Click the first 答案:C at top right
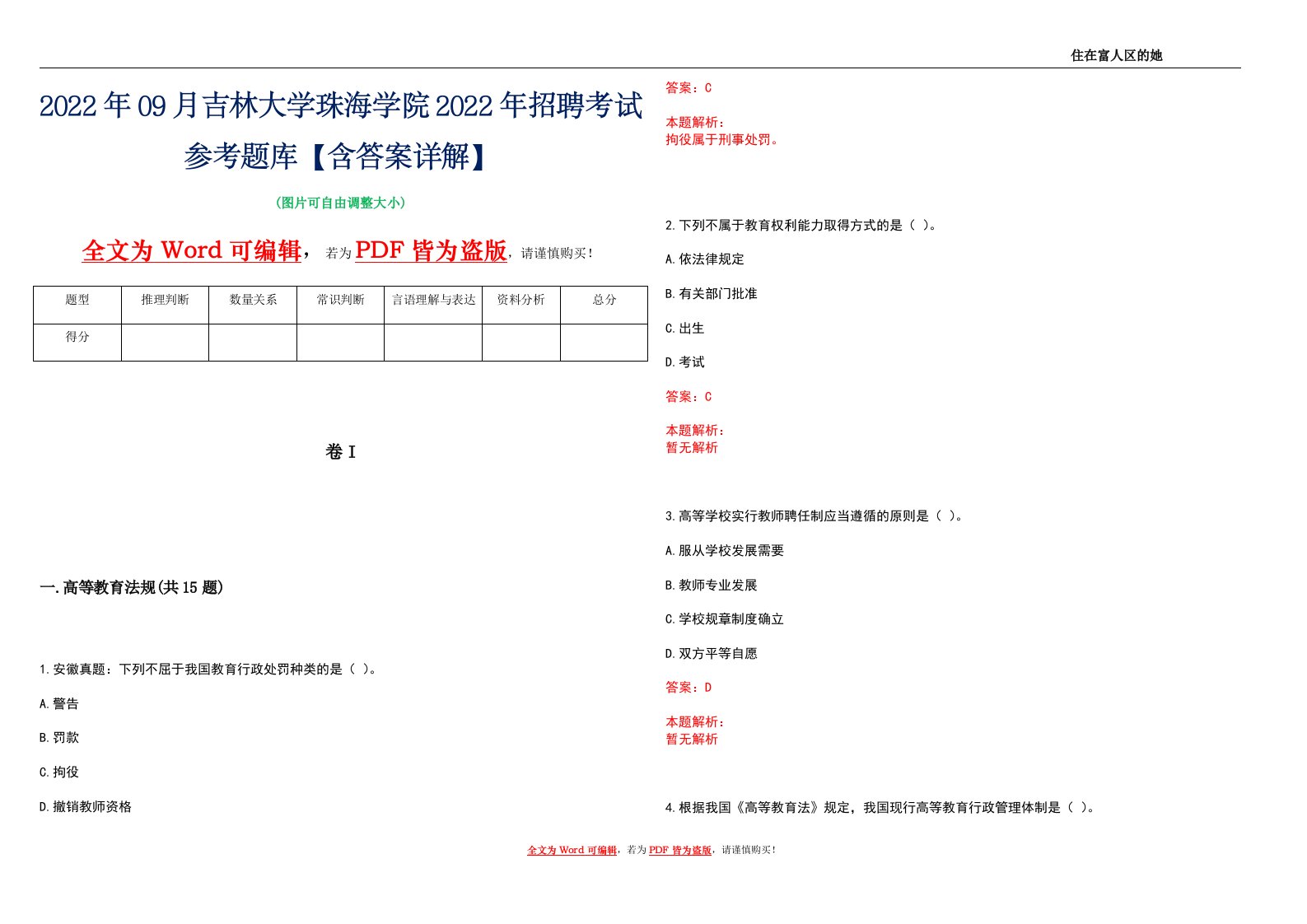 [x=689, y=87]
